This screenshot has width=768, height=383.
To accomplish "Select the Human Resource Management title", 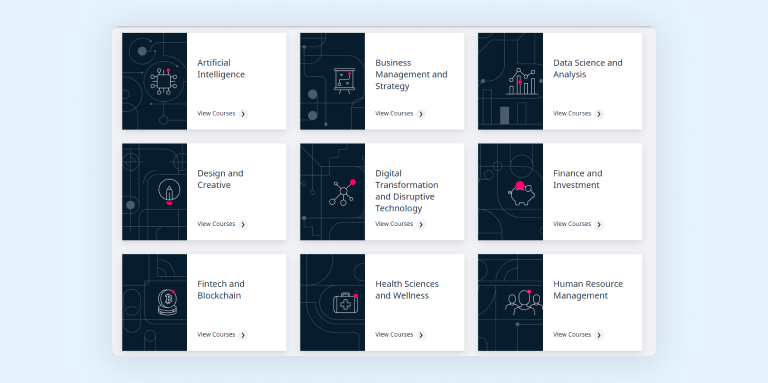I will pos(588,290).
